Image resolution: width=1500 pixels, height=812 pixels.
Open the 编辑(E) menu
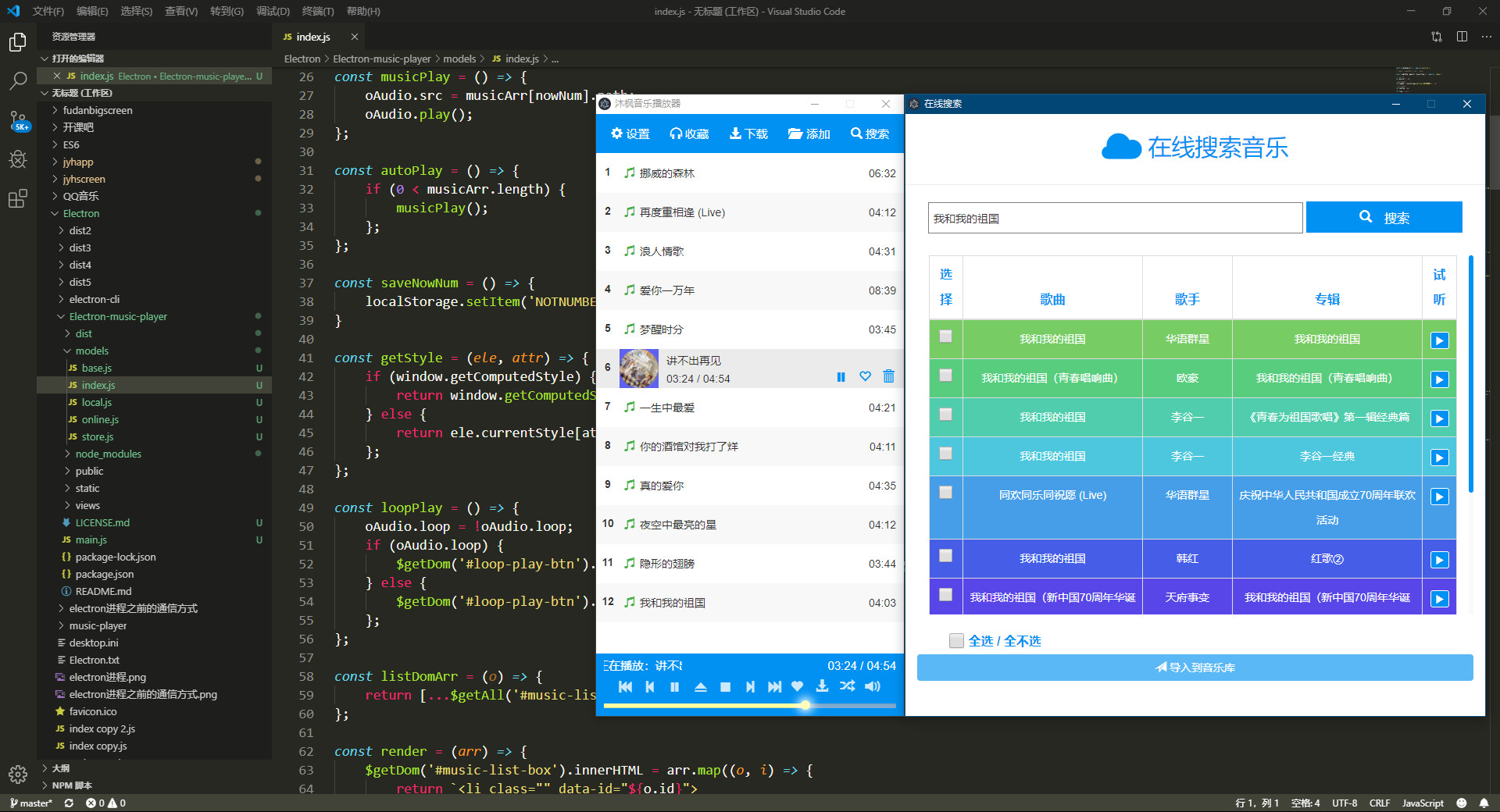(92, 11)
